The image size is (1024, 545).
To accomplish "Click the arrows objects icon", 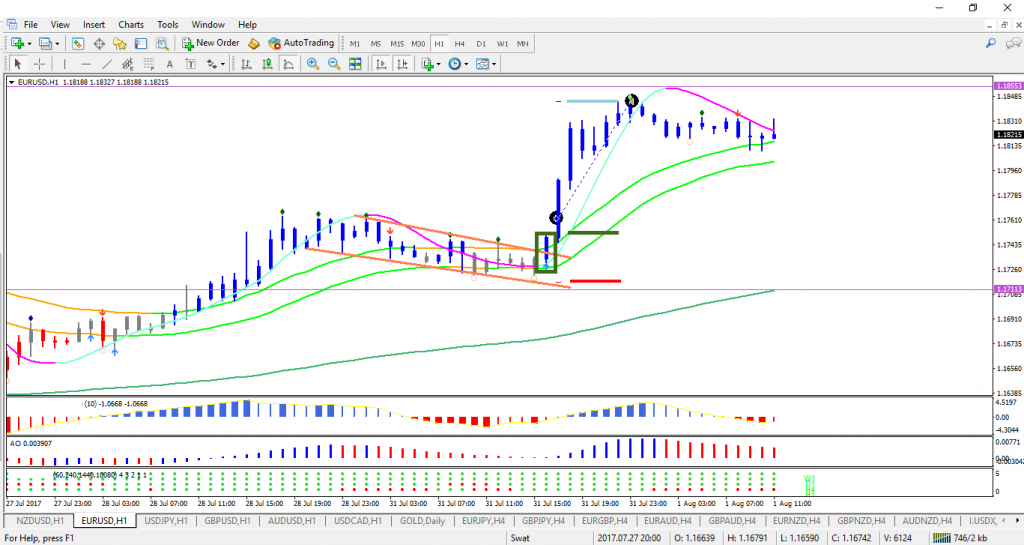I will point(212,64).
